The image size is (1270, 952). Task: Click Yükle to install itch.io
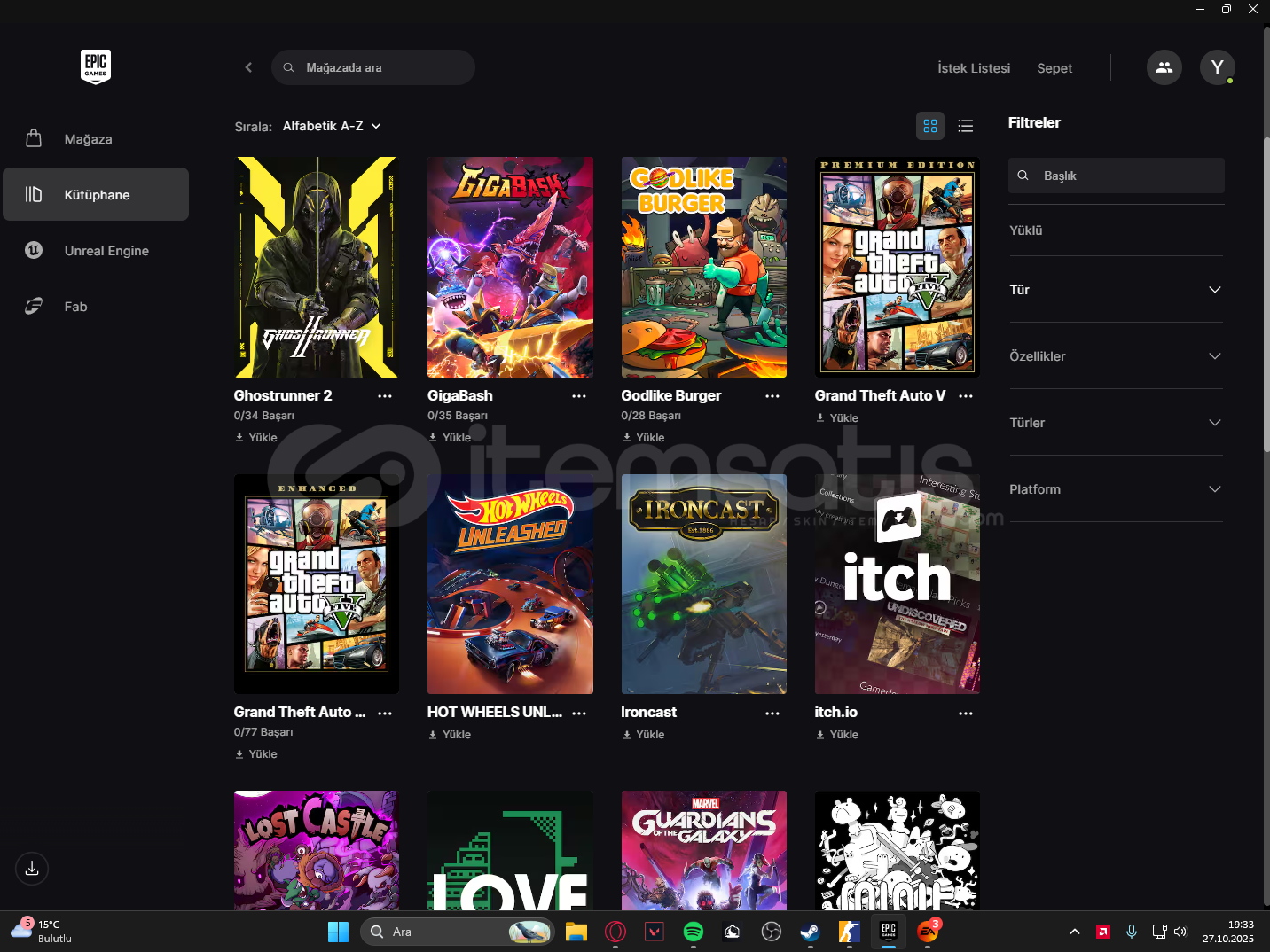[837, 734]
